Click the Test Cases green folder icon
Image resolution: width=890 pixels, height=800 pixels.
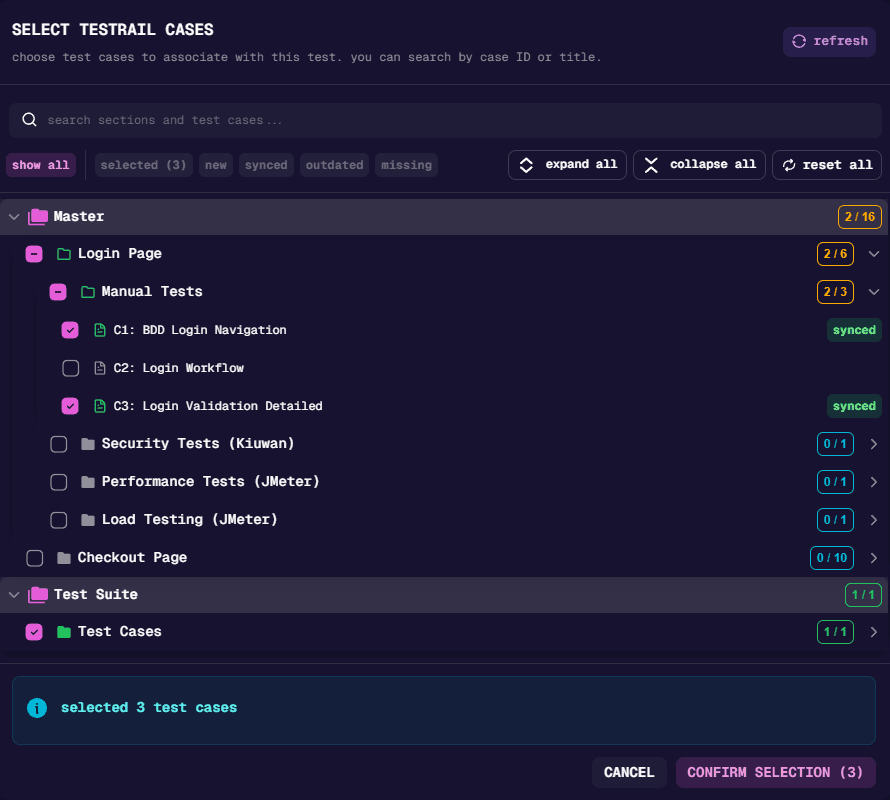click(x=64, y=632)
